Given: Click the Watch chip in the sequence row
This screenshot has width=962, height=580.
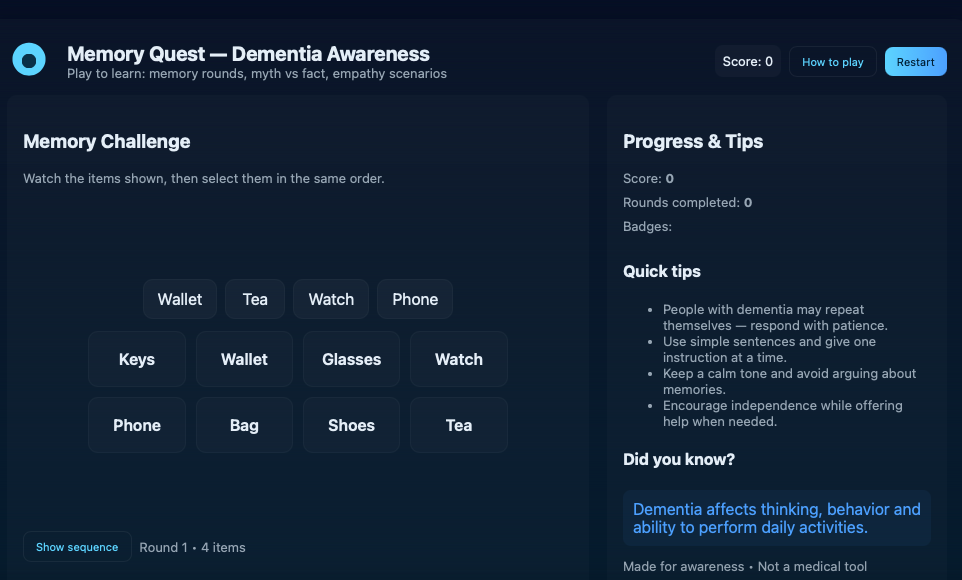Looking at the screenshot, I should click(x=331, y=299).
